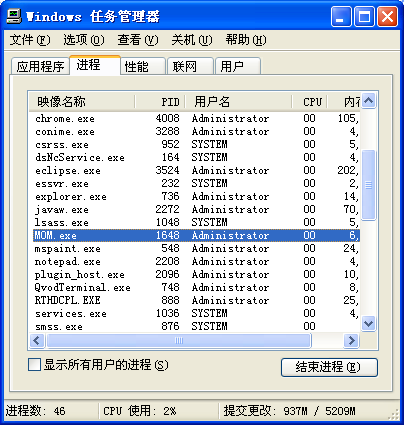Close the Task Manager window
Screen dimensions: 404x425
click(387, 16)
